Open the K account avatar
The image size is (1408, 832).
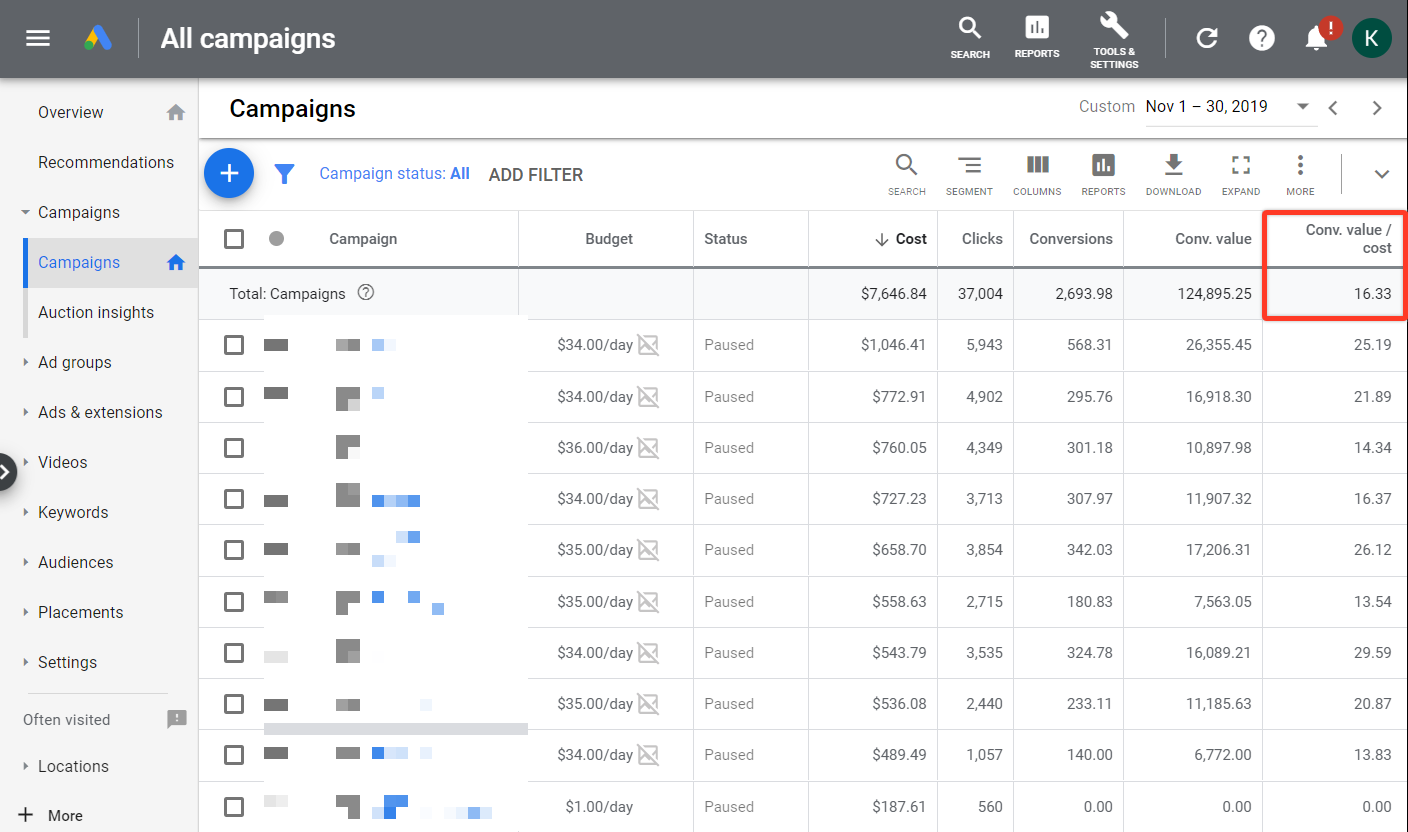pyautogui.click(x=1372, y=38)
